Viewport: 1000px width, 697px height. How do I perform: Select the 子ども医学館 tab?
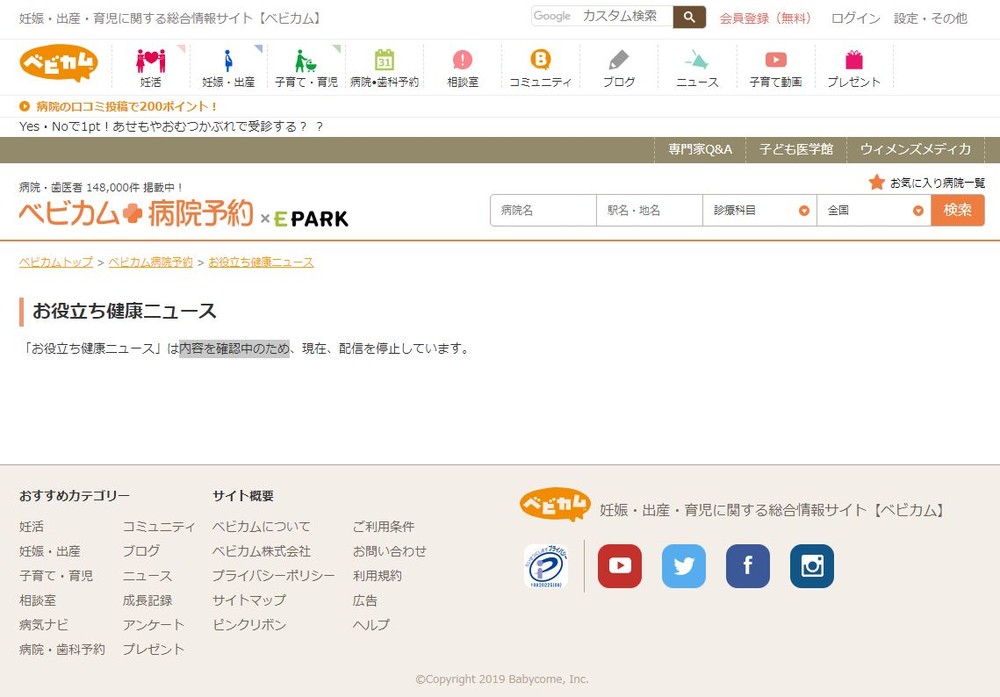795,149
